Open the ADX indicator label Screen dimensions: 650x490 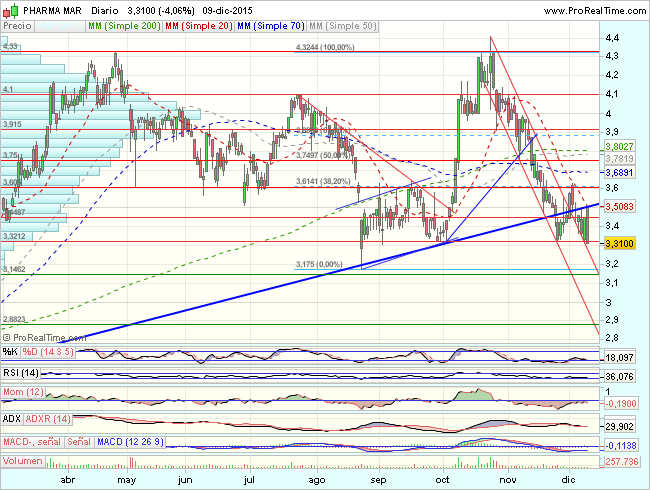[x=12, y=419]
